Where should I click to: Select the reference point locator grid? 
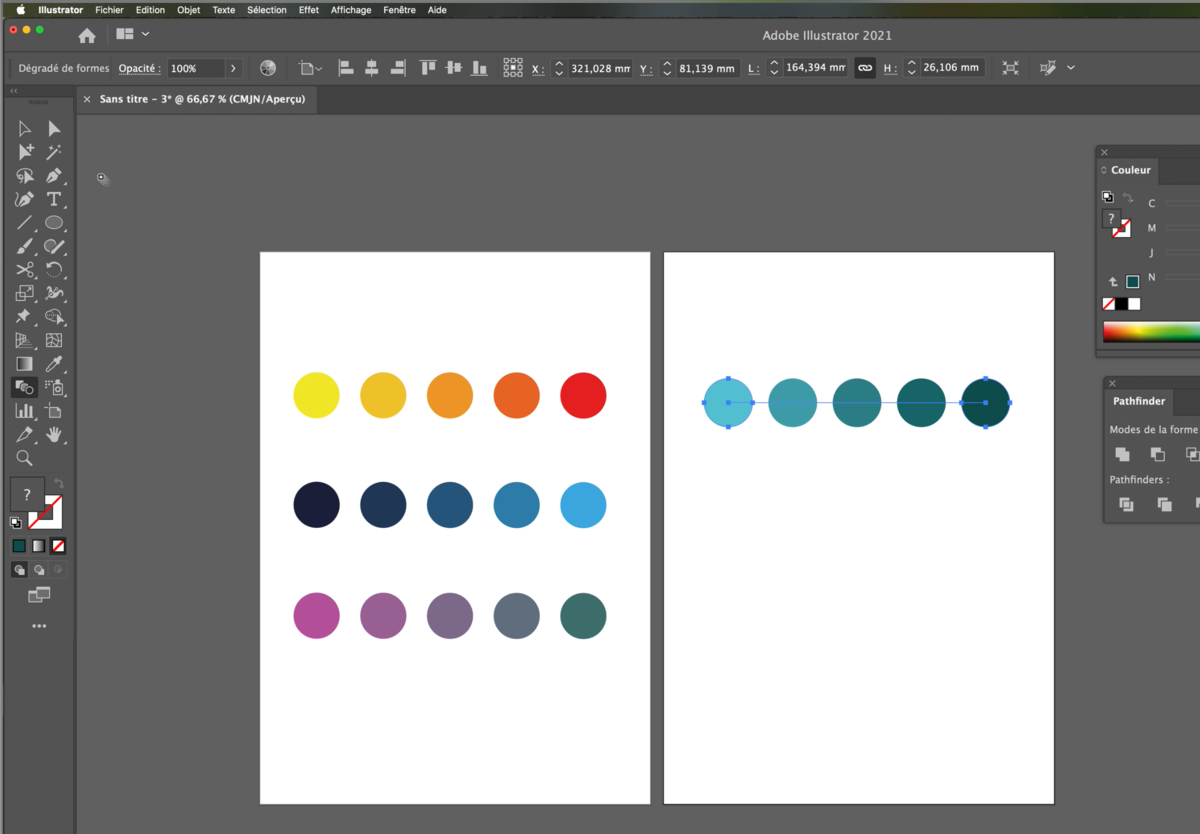pyautogui.click(x=513, y=68)
